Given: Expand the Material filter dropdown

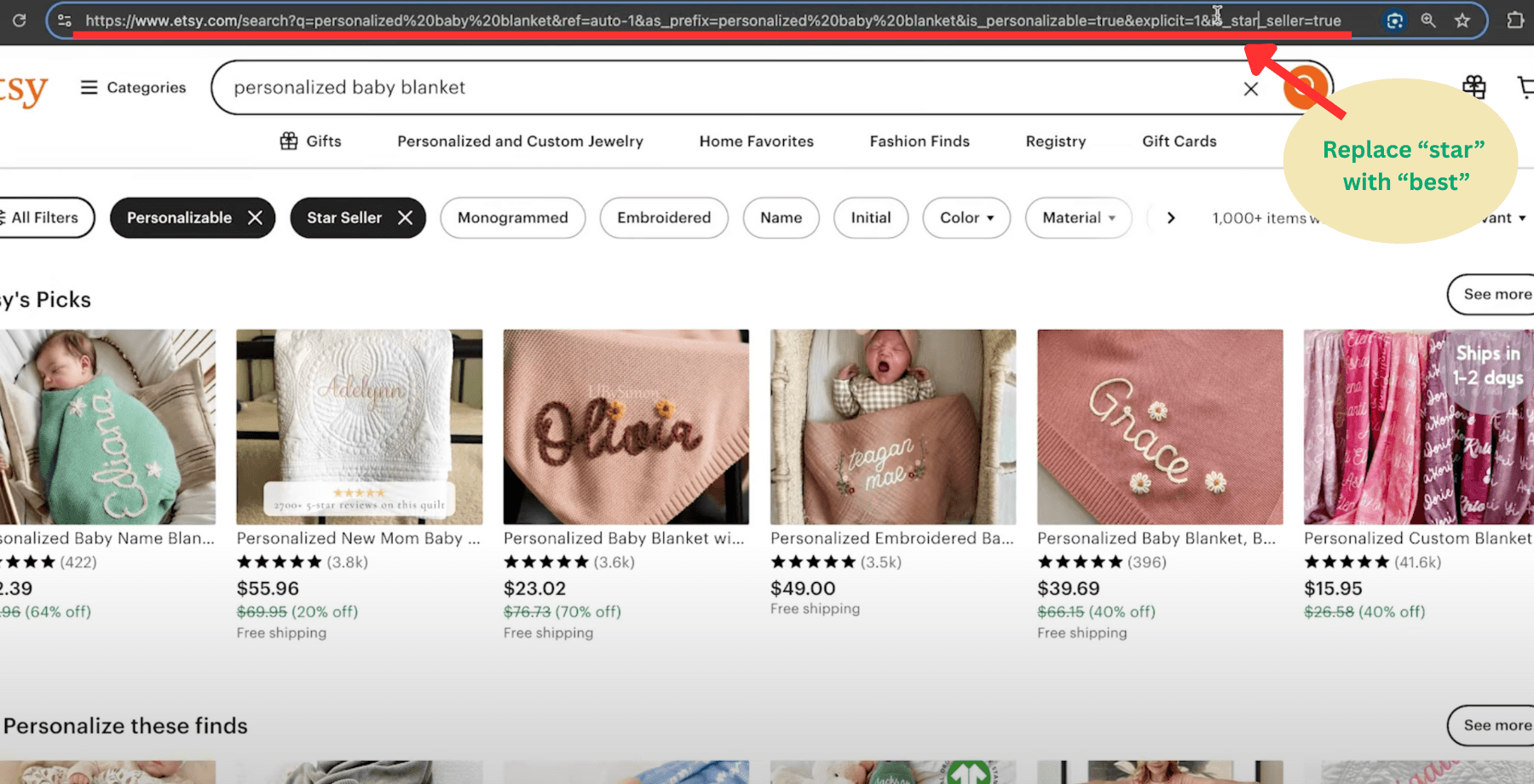Looking at the screenshot, I should (x=1078, y=218).
